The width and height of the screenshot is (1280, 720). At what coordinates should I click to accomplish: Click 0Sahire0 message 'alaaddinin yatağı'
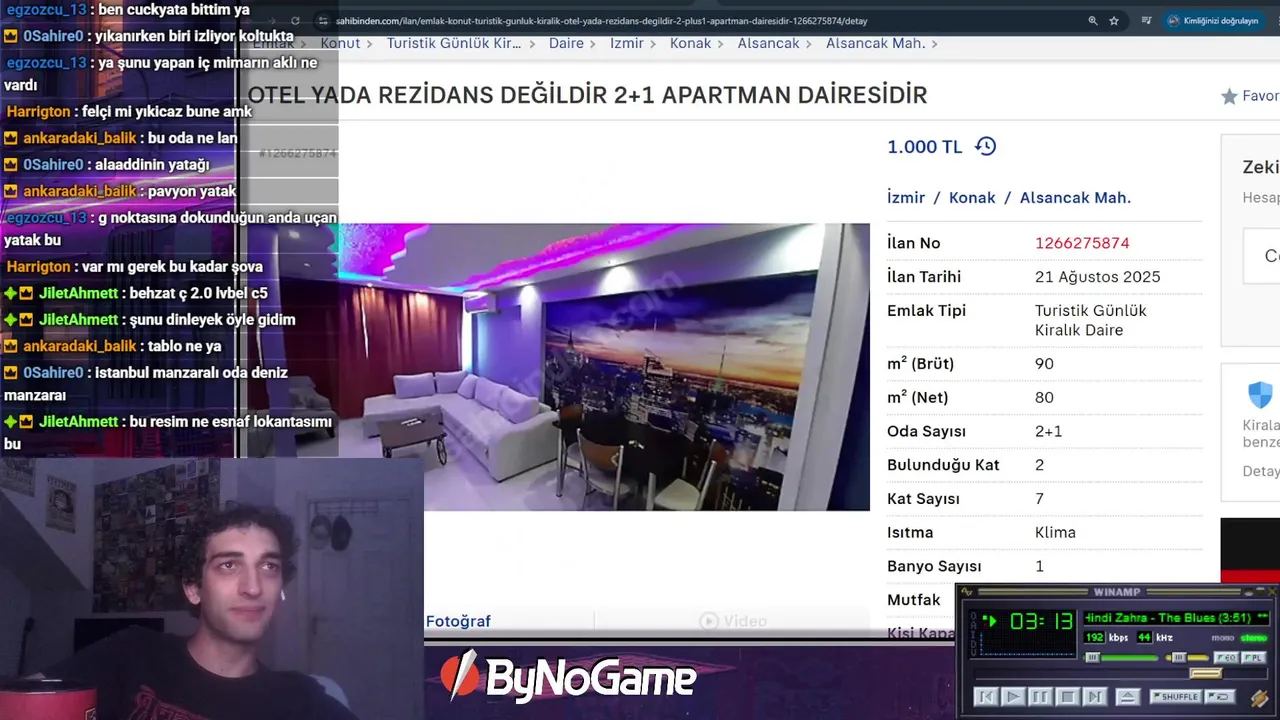pos(106,164)
